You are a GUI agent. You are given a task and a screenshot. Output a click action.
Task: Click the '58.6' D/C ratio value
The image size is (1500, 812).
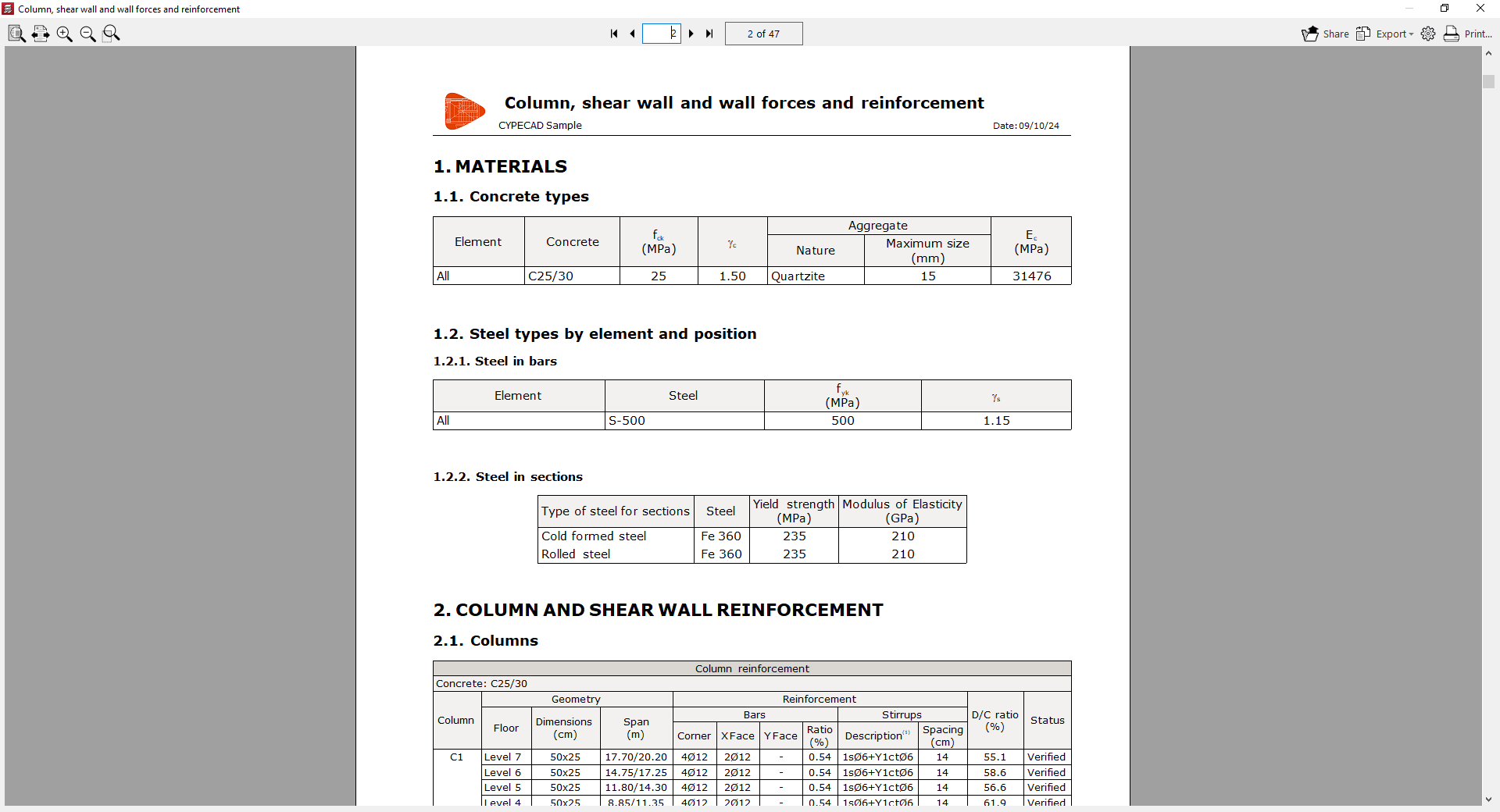(995, 773)
